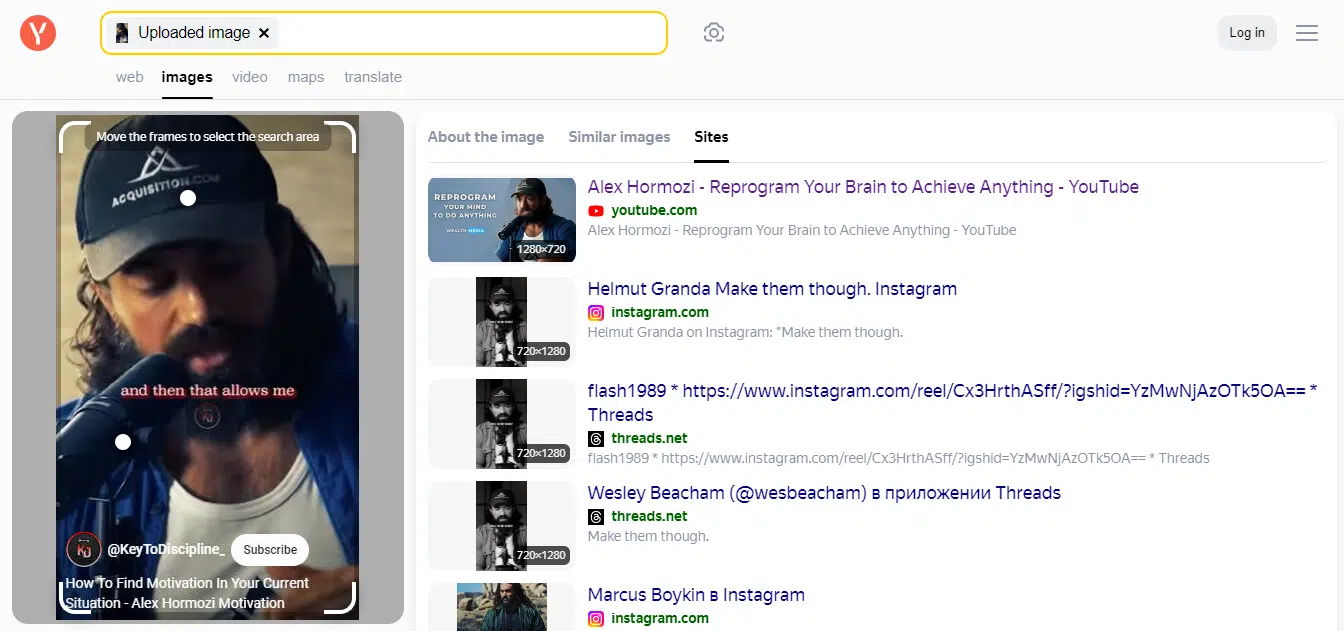This screenshot has width=1344, height=631.
Task: Click the Instagram favicon under Helmut Granda result
Action: [x=596, y=313]
